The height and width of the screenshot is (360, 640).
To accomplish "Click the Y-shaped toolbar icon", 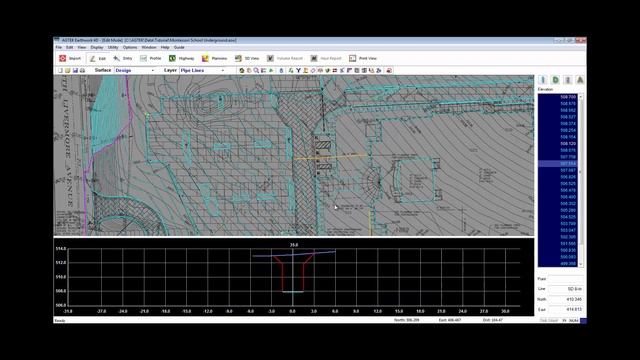I will pyautogui.click(x=298, y=71).
